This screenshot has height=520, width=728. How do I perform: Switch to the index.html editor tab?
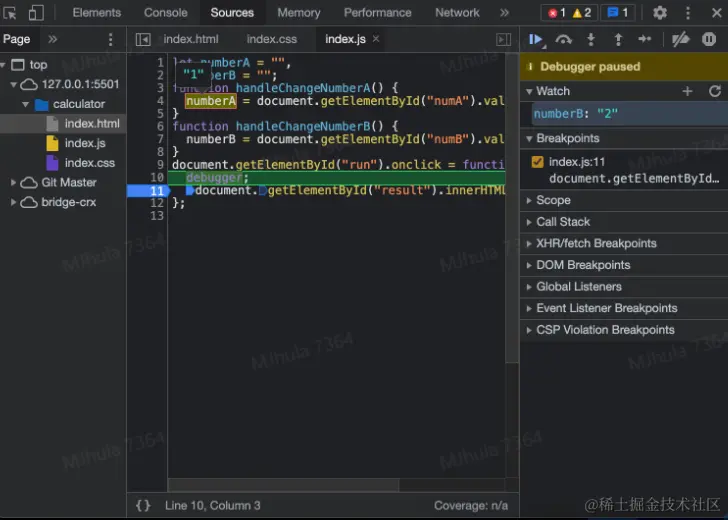191,39
